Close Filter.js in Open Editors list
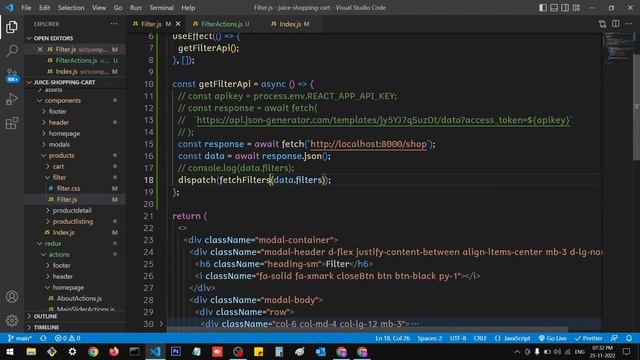The height and width of the screenshot is (360, 640). pyautogui.click(x=40, y=49)
